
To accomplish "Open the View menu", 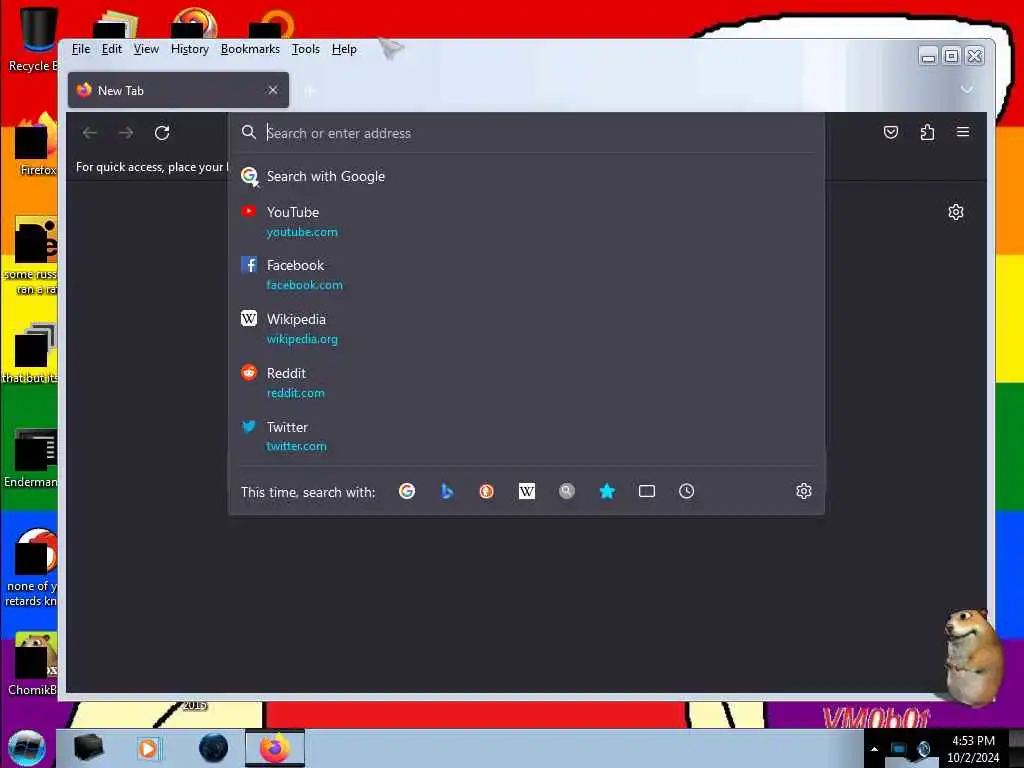I will click(x=146, y=49).
